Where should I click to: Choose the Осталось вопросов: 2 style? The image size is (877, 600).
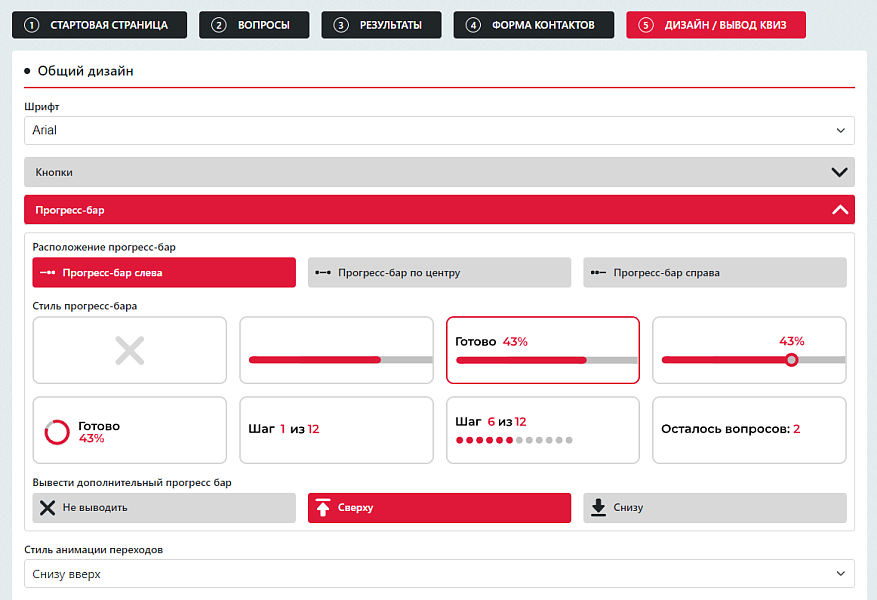[x=749, y=430]
